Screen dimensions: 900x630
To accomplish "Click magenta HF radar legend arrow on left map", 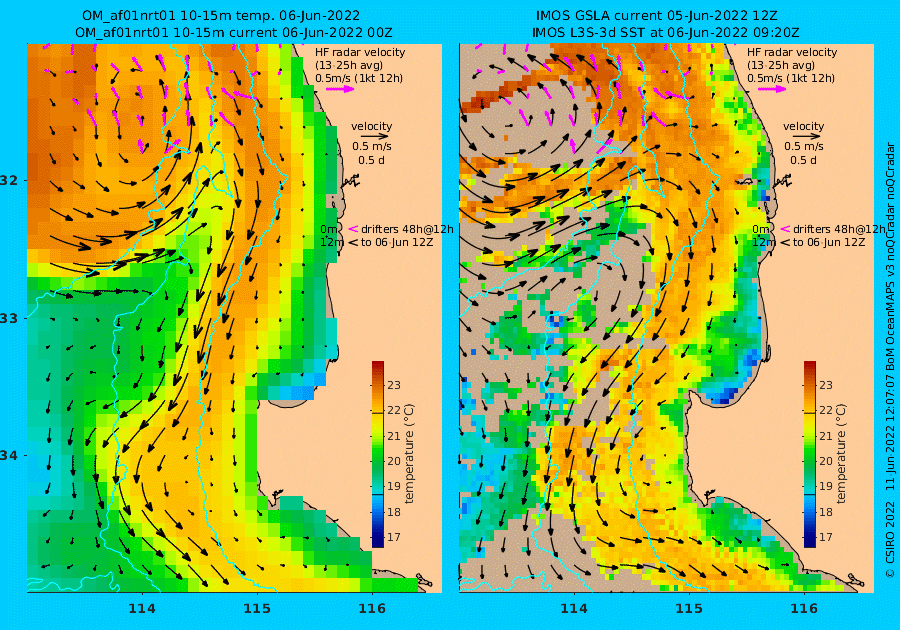I will [x=340, y=89].
